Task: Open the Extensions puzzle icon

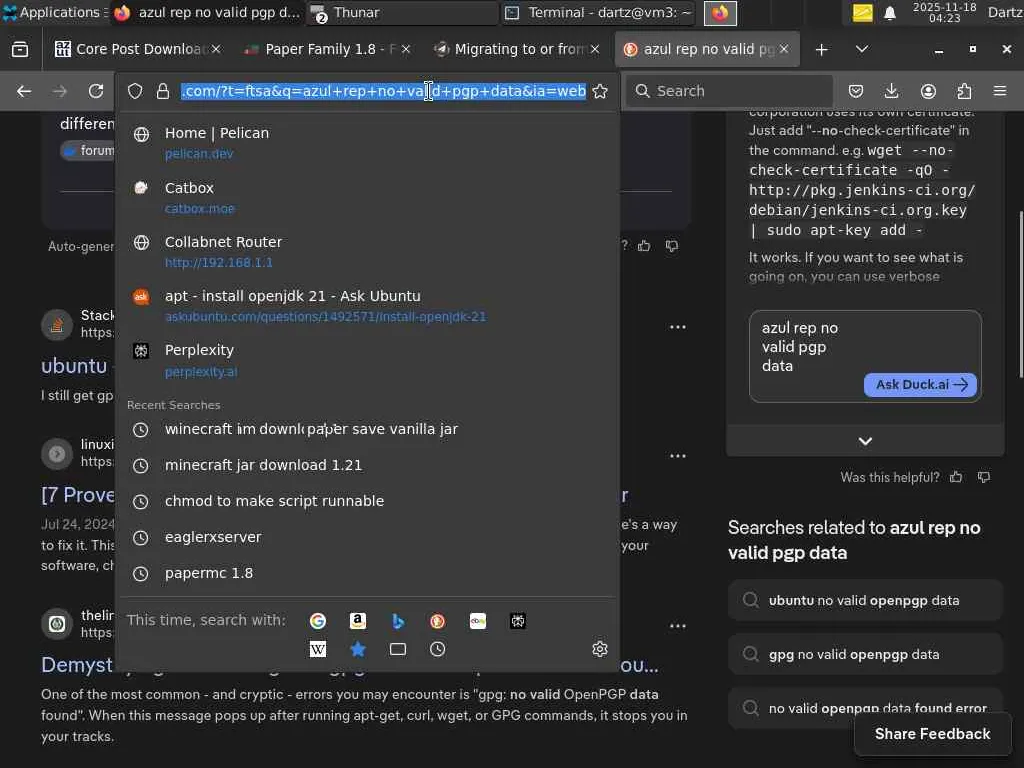Action: [965, 91]
